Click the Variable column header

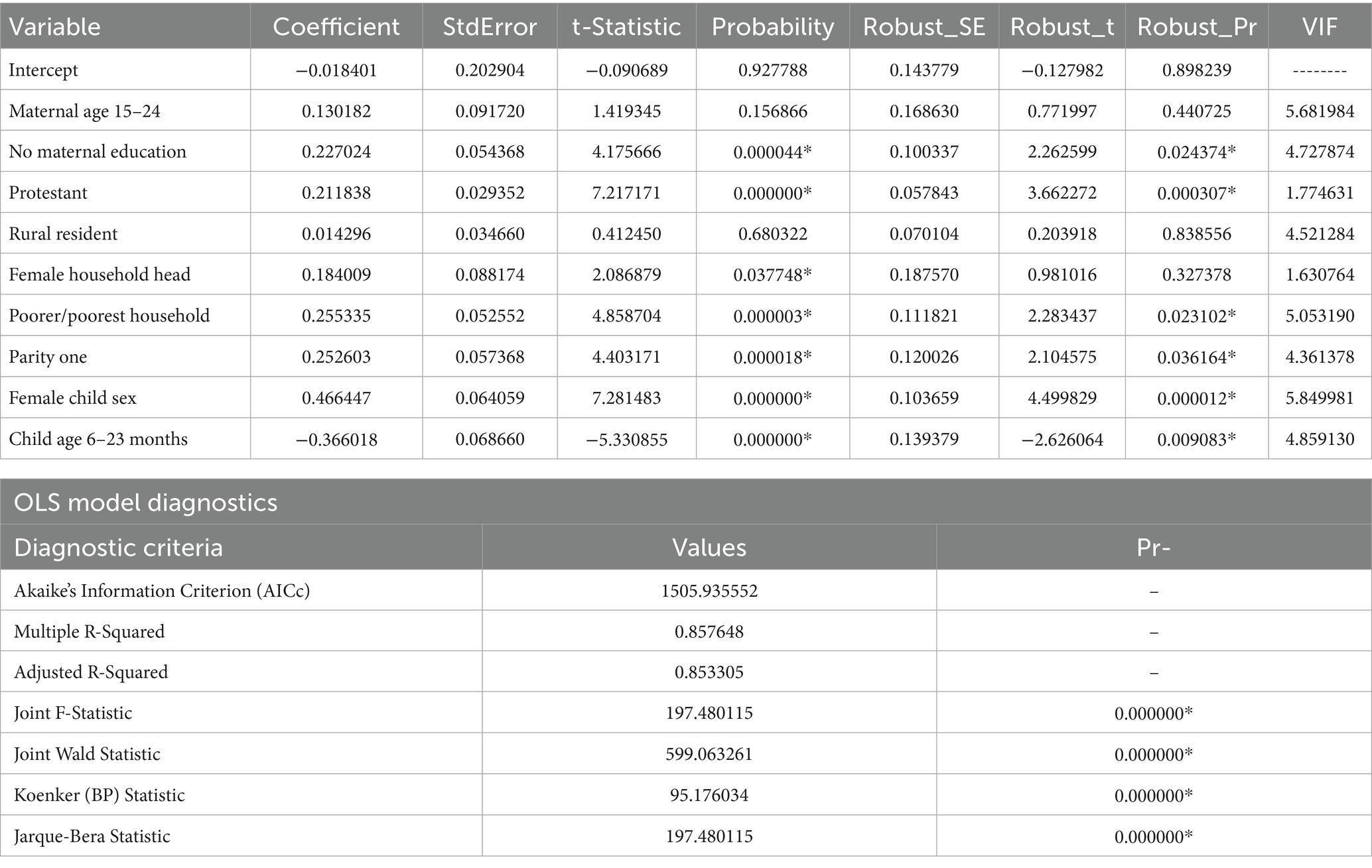pos(55,27)
